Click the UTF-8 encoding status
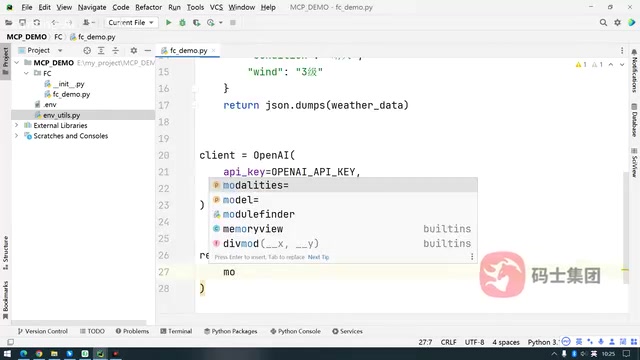The width and height of the screenshot is (640, 360). pos(474,342)
